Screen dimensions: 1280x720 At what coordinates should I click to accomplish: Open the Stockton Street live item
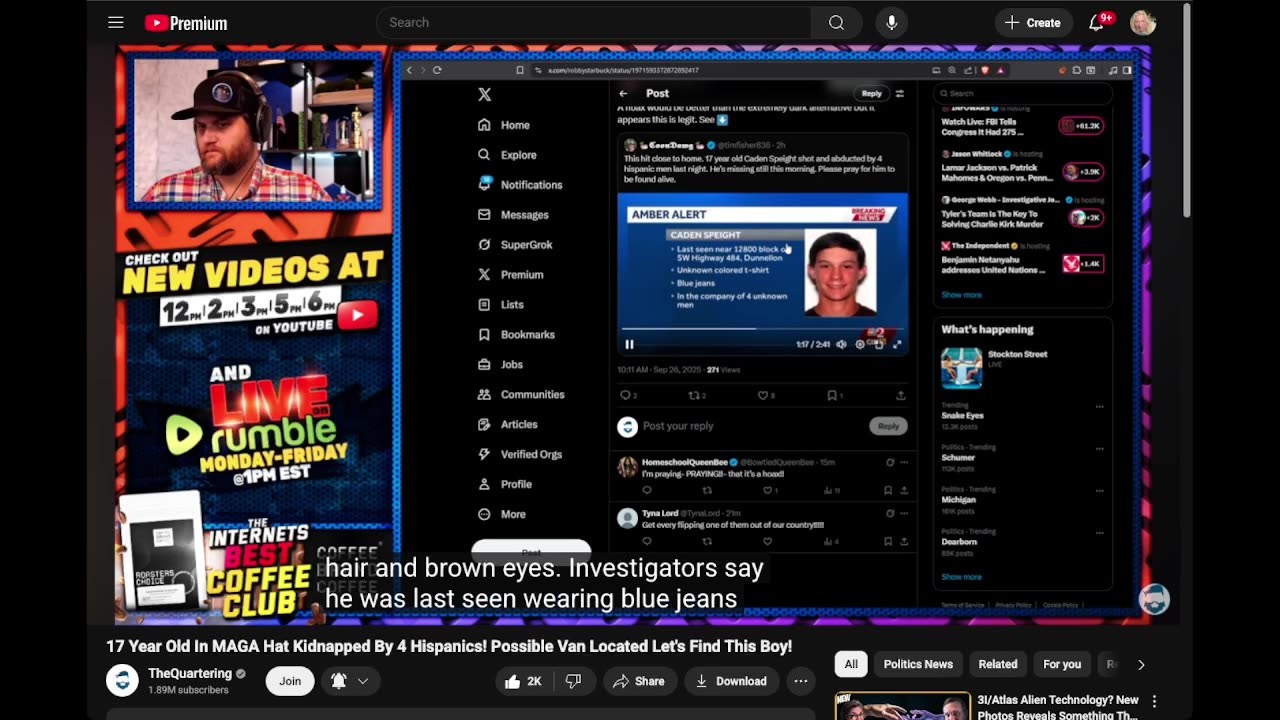coord(1023,368)
